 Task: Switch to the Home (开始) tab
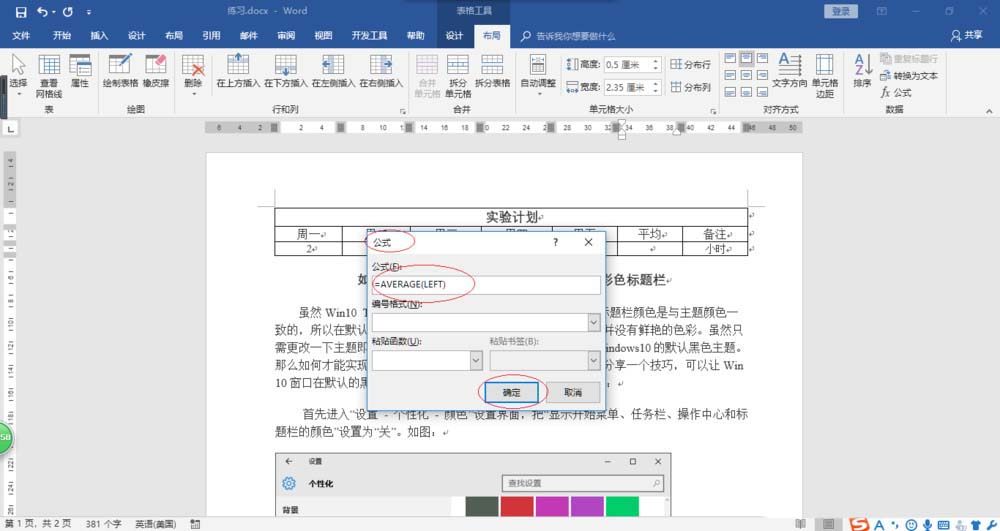(62, 36)
